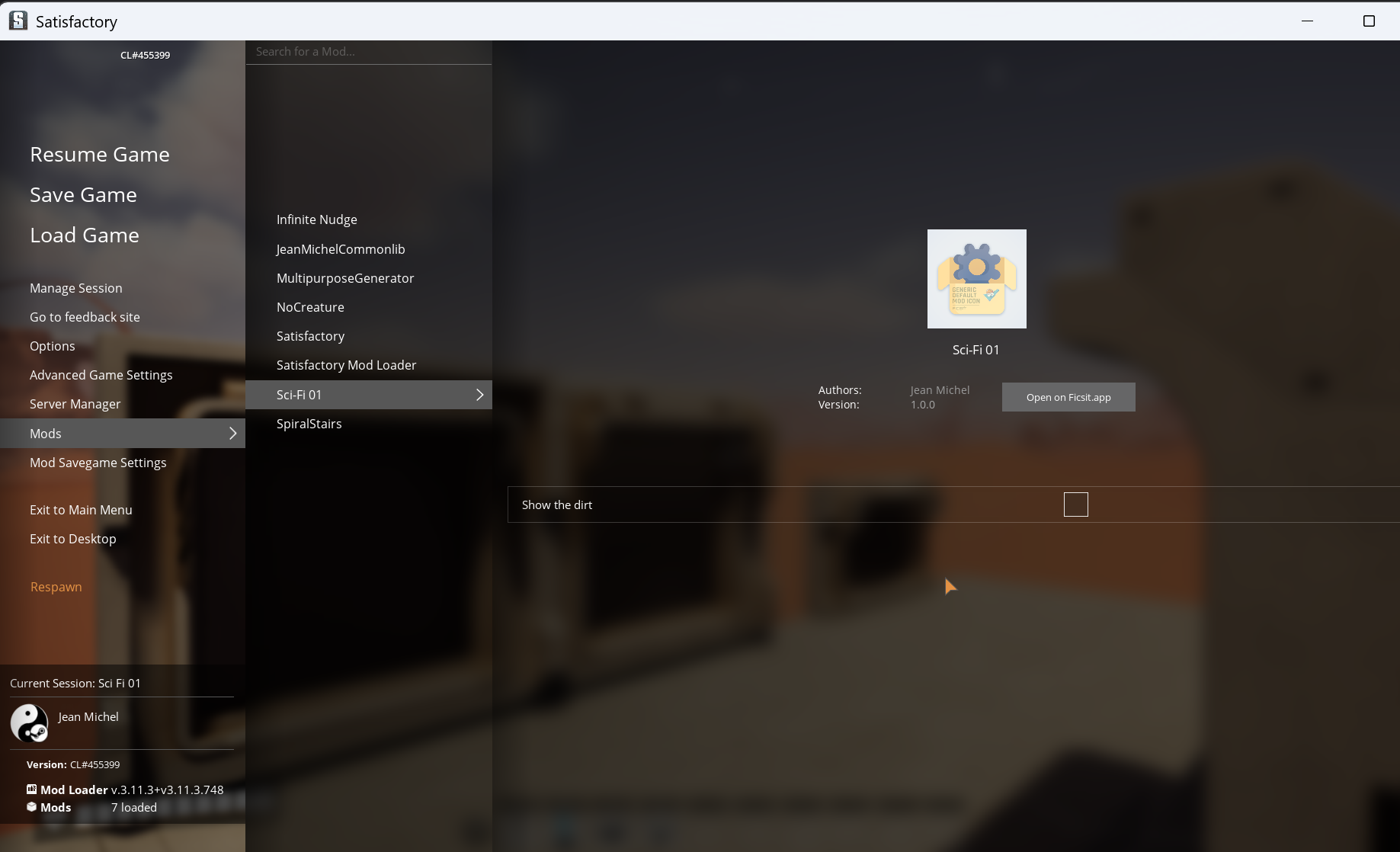This screenshot has width=1400, height=852.
Task: Select the Satisfactory Mod Loader entry
Action: click(x=346, y=365)
